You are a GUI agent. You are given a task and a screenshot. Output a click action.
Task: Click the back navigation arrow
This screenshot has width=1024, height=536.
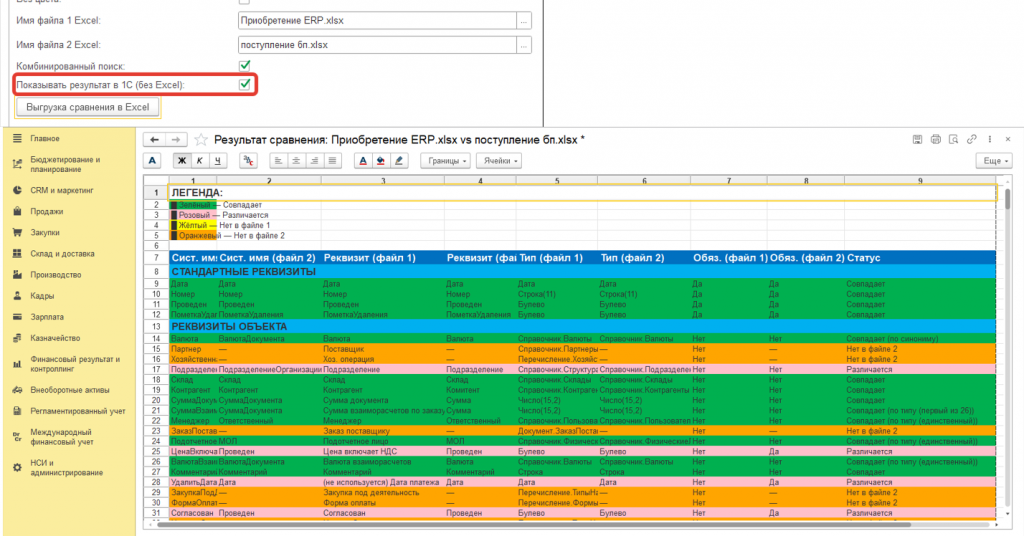(154, 140)
